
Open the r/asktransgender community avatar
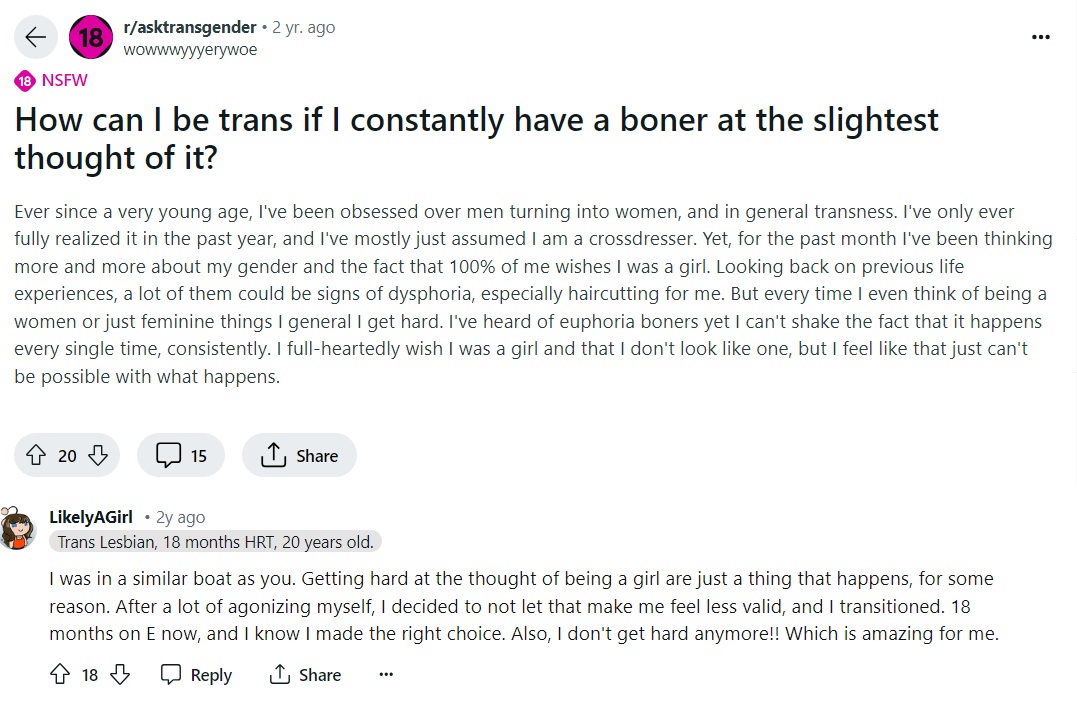91,37
